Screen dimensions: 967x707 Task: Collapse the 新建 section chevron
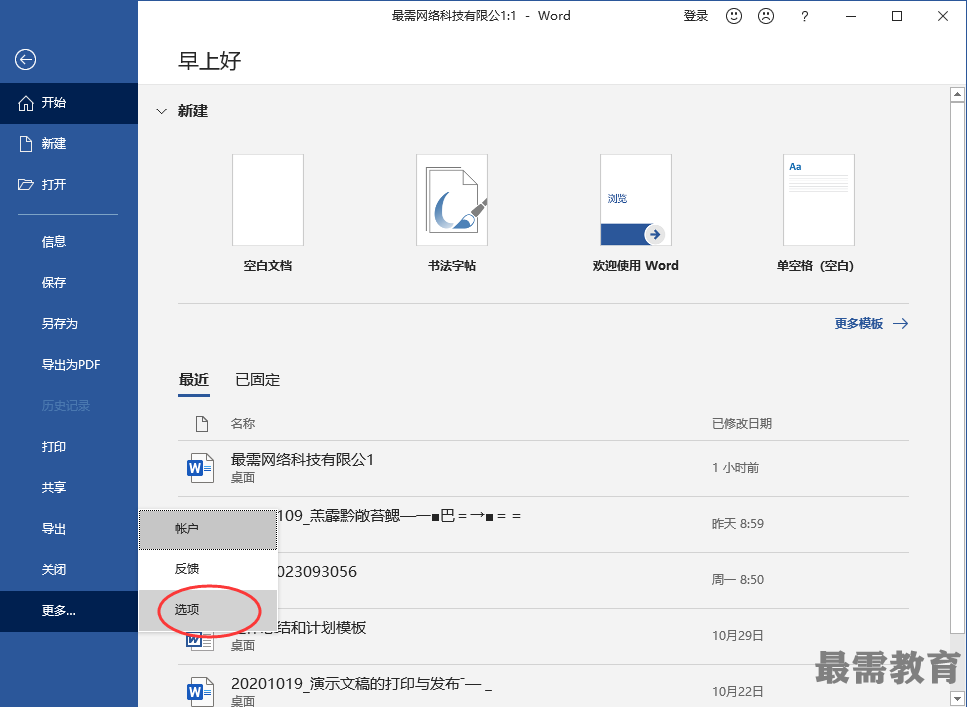(x=162, y=112)
